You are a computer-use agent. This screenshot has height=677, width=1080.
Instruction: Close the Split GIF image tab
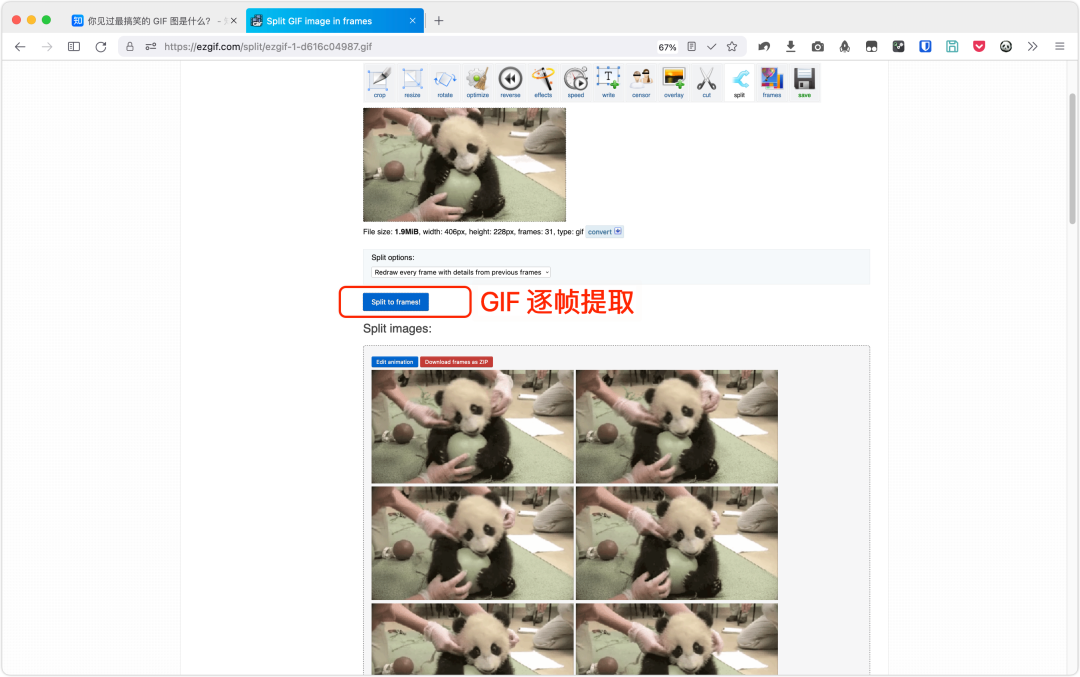[412, 21]
